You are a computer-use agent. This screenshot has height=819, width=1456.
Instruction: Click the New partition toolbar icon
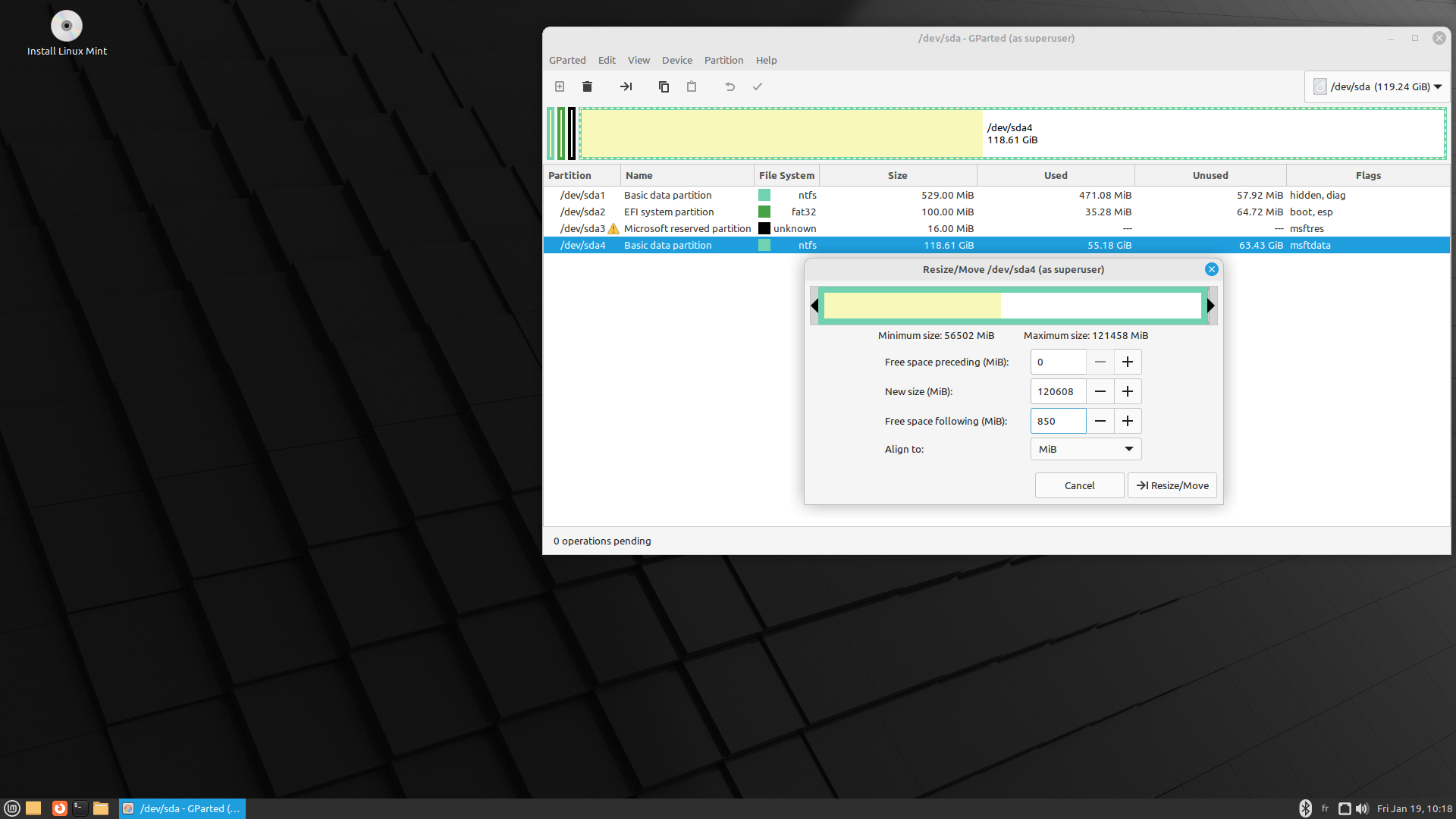pyautogui.click(x=560, y=86)
